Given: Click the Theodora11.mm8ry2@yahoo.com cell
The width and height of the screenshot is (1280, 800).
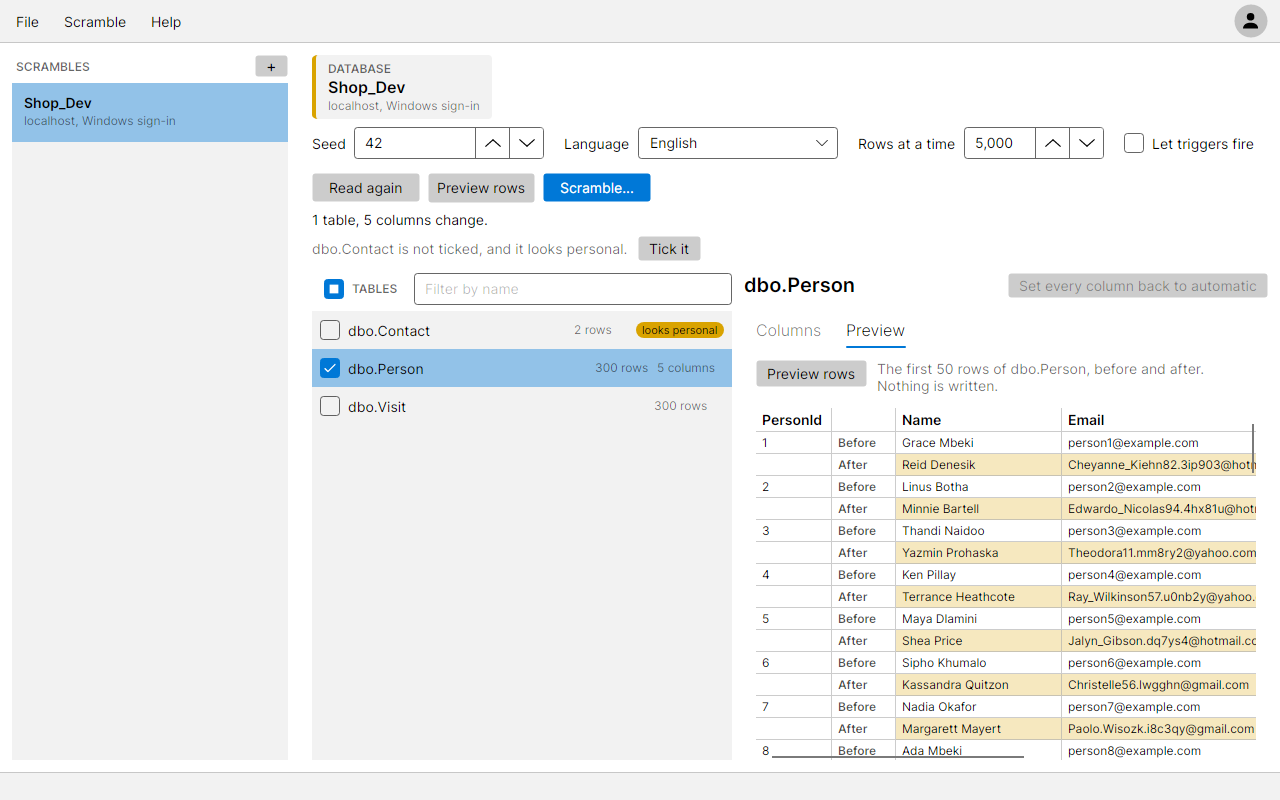Looking at the screenshot, I should [1159, 553].
